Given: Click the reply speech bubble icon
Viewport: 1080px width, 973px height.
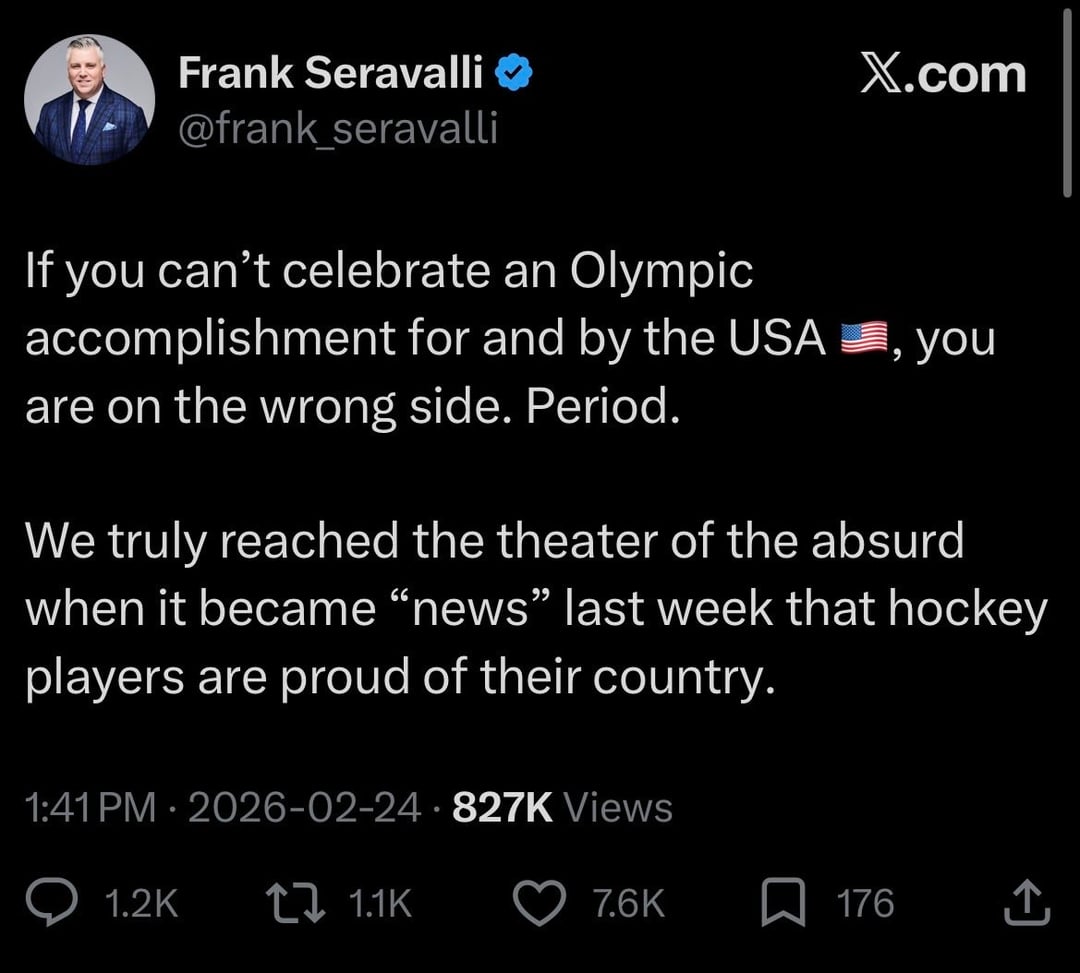Looking at the screenshot, I should tap(73, 904).
